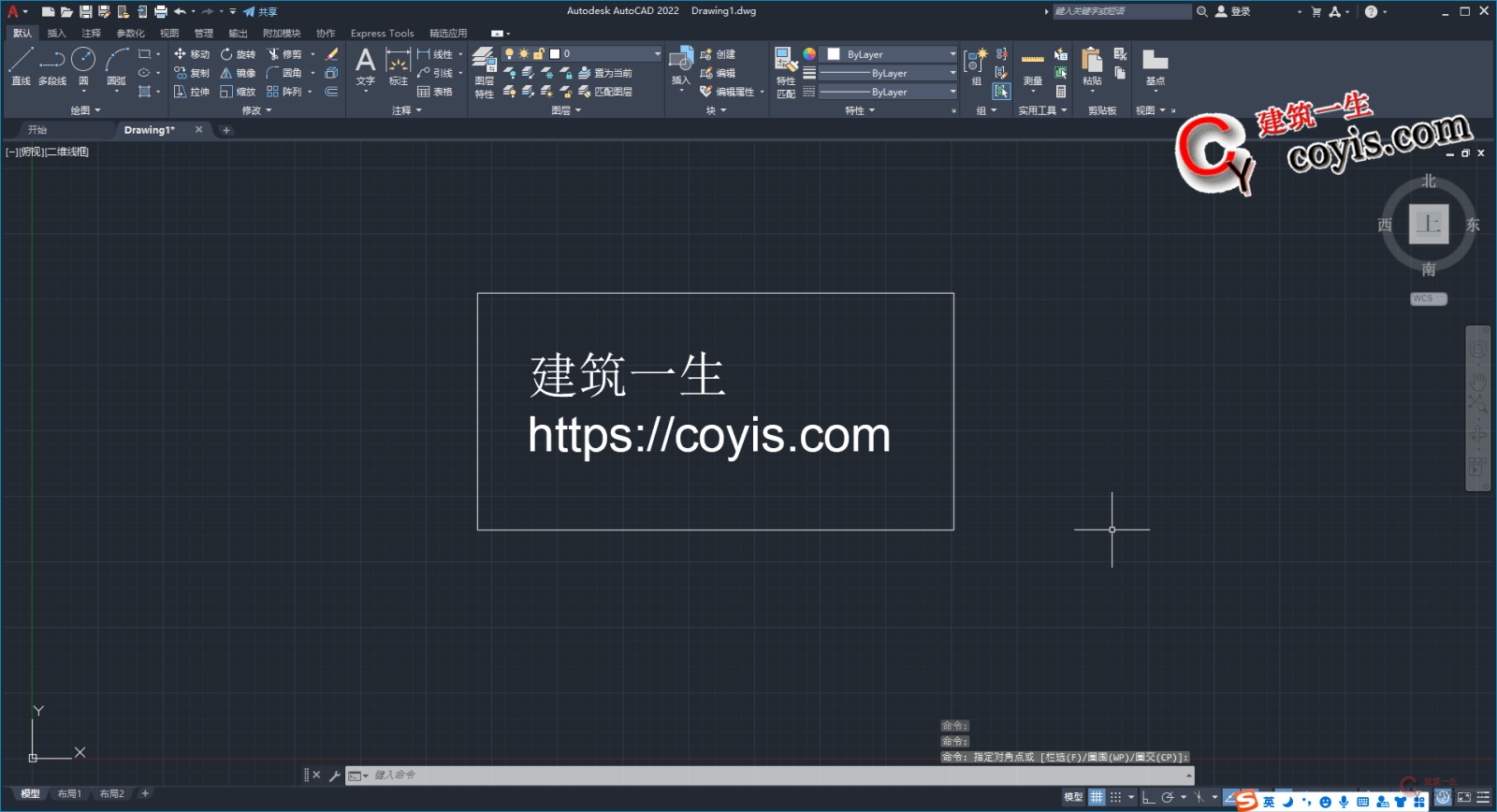Click 置为当前 (Make Current) layer button
This screenshot has height=812, width=1497.
pyautogui.click(x=605, y=73)
